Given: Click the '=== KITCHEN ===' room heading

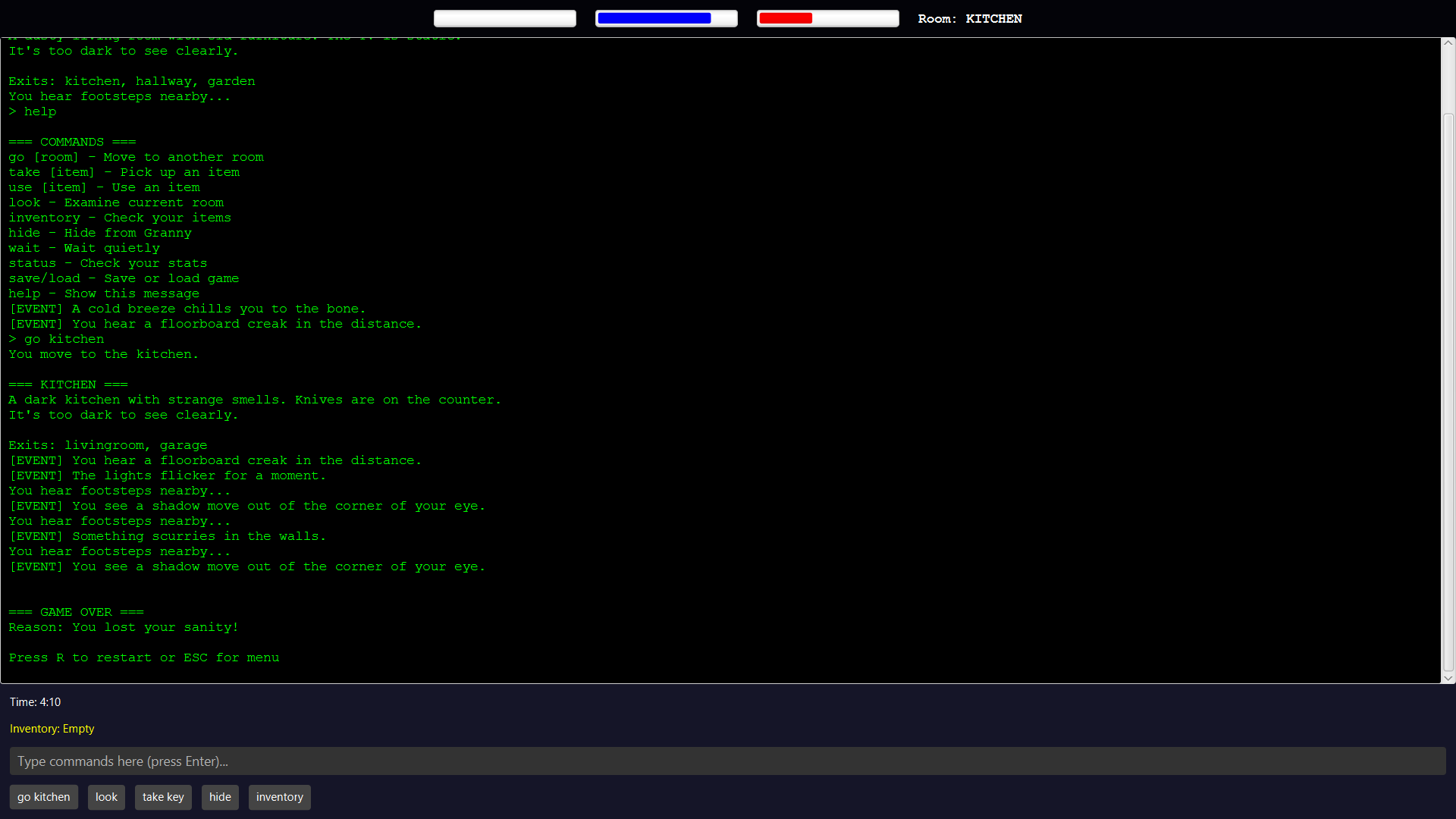Looking at the screenshot, I should pyautogui.click(x=68, y=384).
